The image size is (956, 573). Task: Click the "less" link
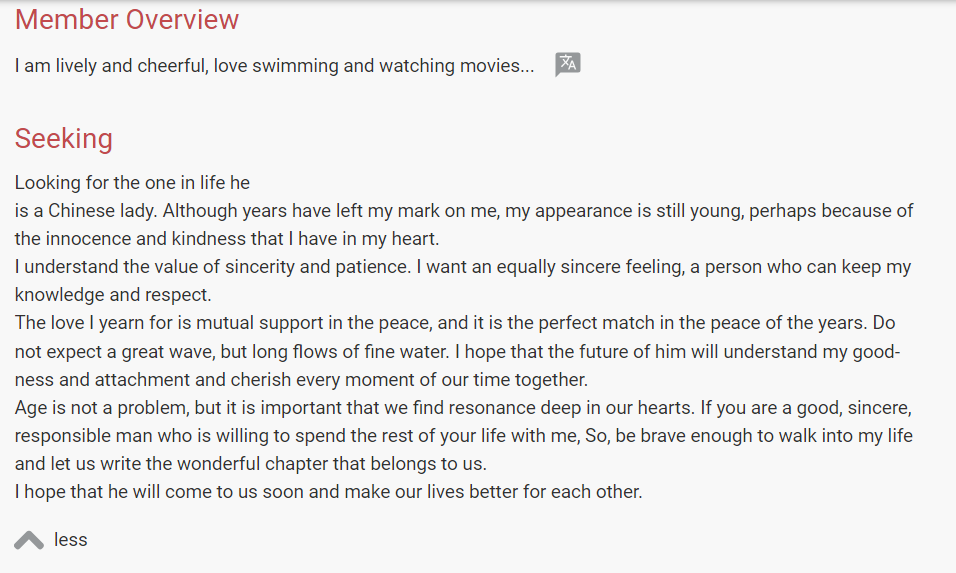(x=71, y=540)
